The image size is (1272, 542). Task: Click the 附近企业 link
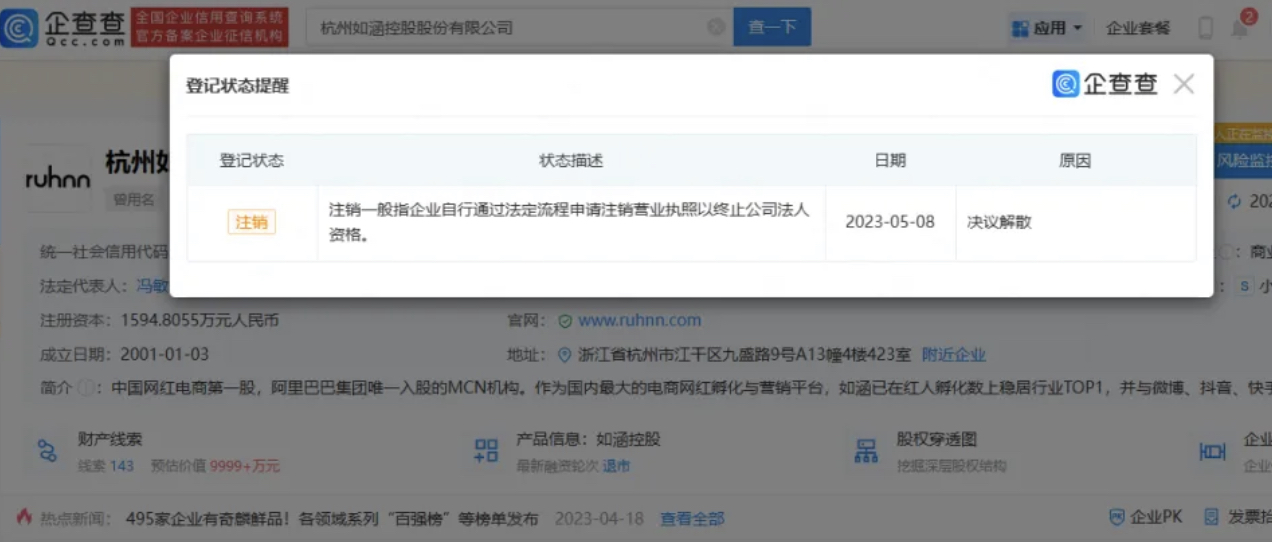(x=954, y=354)
